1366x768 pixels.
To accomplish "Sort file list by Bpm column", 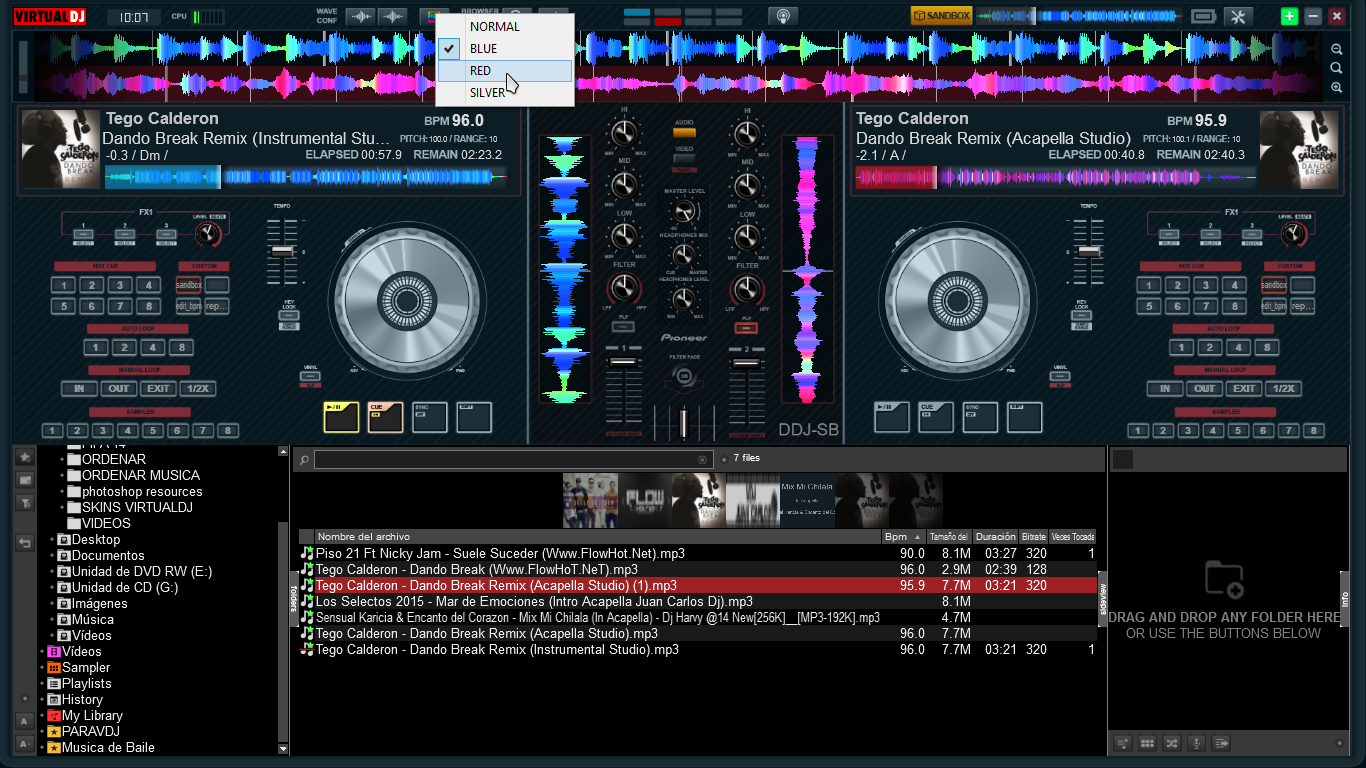I will pos(904,537).
